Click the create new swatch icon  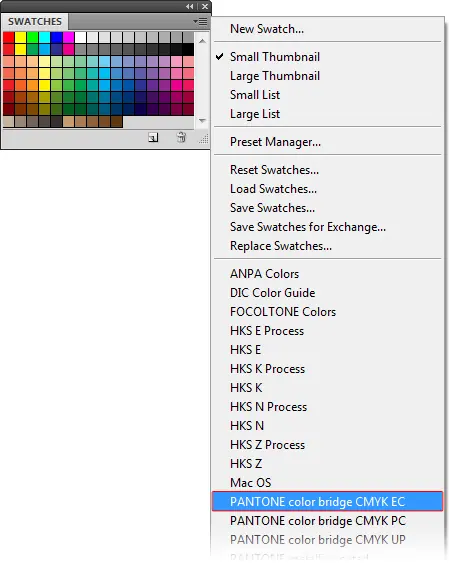click(x=153, y=137)
